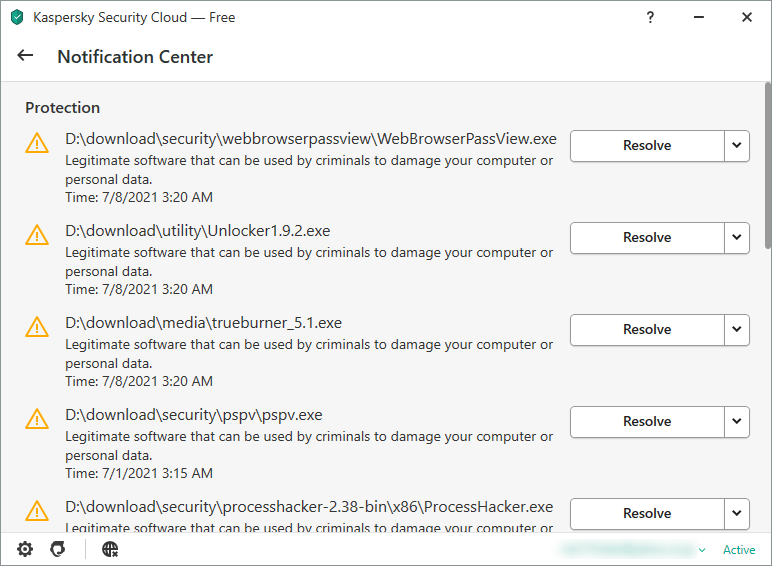
Task: Expand Resolve options for Unlocker1.9.2.exe
Action: click(737, 238)
